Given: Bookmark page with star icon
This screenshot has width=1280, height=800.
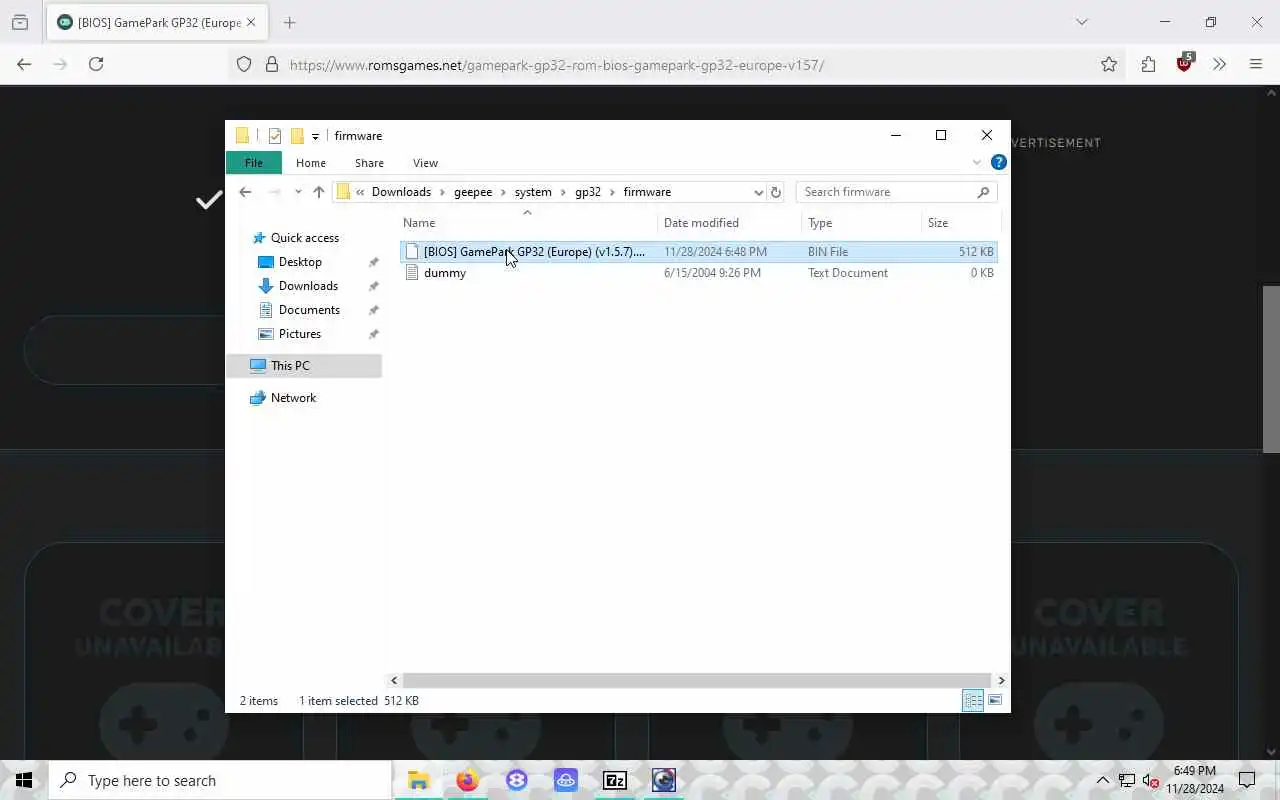Looking at the screenshot, I should click(x=1109, y=64).
